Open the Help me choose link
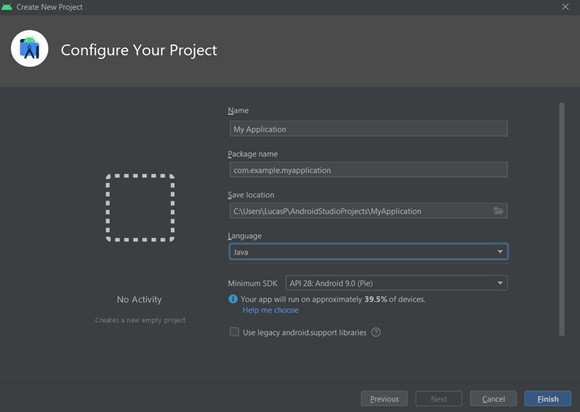580x412 pixels. click(x=270, y=310)
